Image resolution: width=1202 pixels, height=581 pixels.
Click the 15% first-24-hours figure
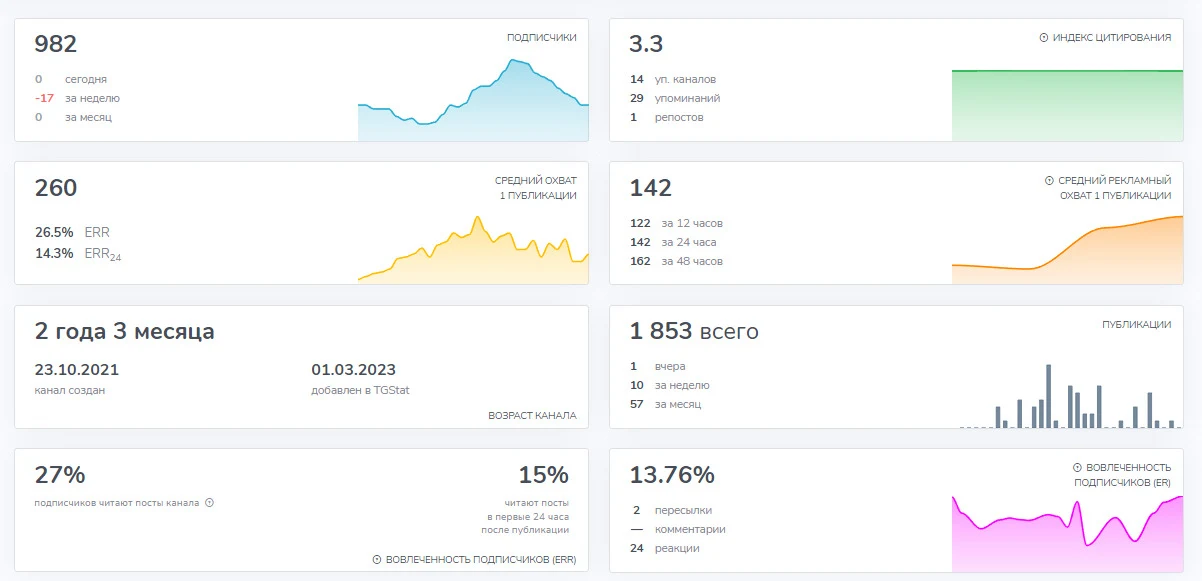pos(543,475)
